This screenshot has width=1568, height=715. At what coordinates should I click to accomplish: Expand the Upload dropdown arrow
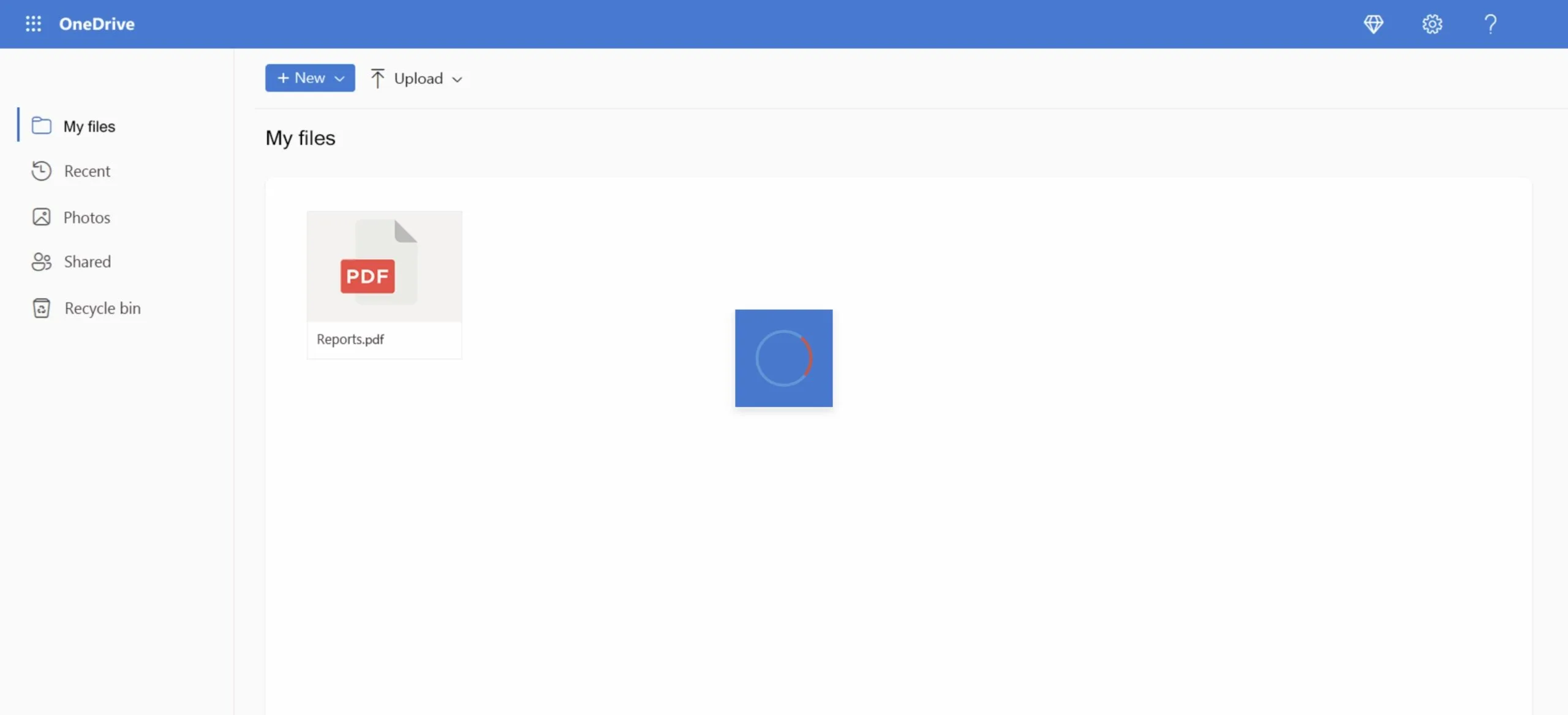coord(456,78)
